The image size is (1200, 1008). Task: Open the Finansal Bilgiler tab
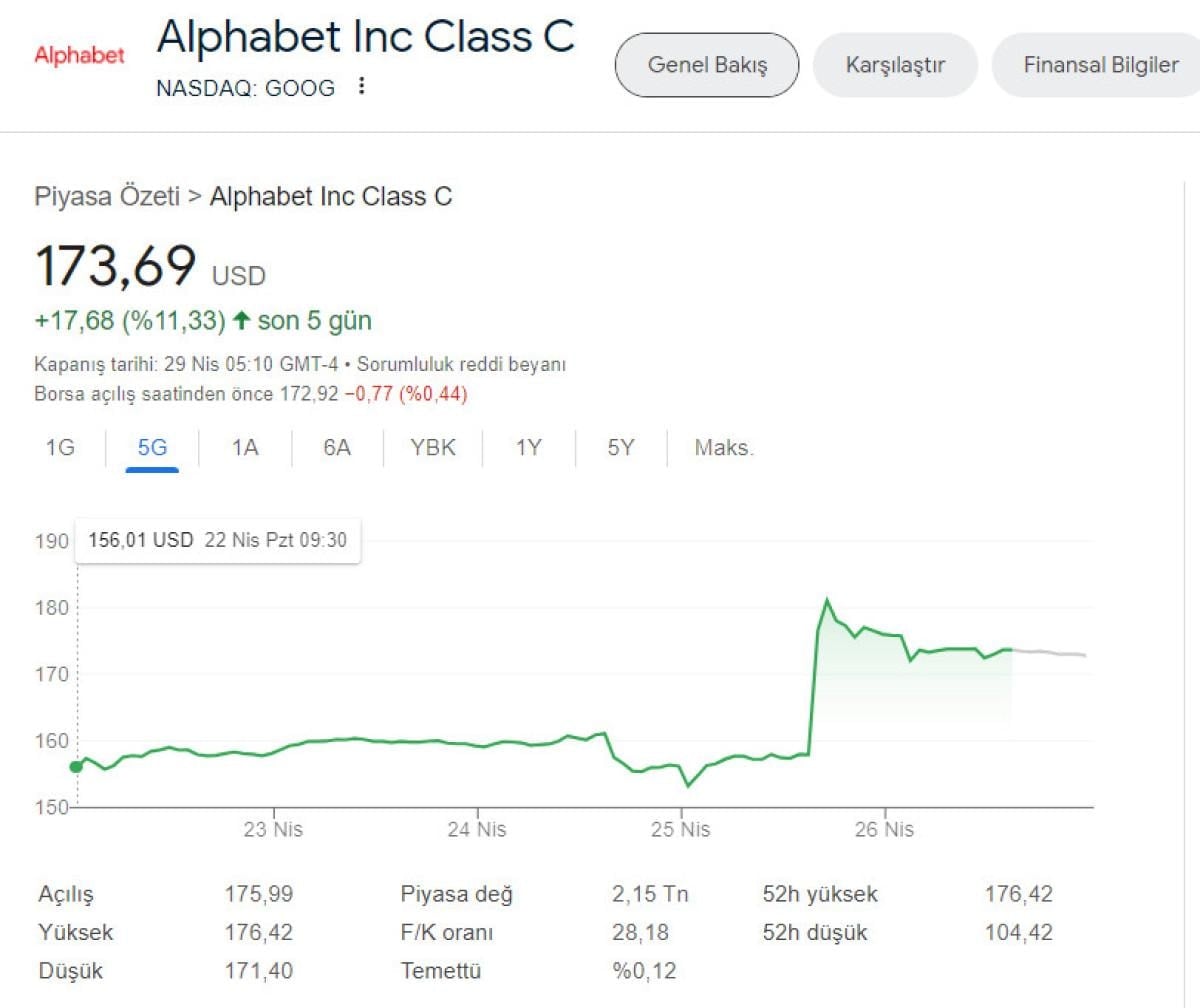click(x=1100, y=65)
